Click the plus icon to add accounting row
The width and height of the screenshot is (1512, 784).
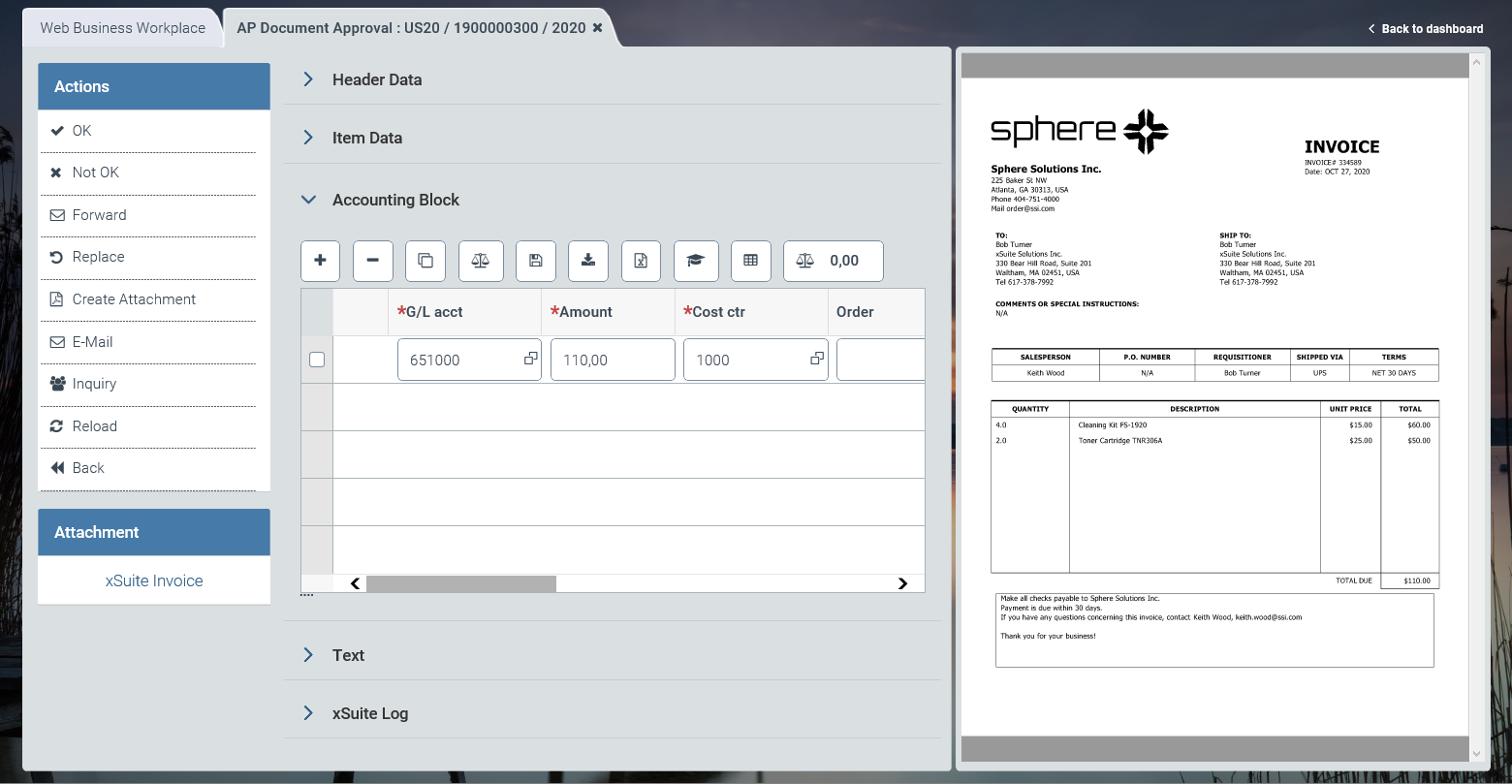pyautogui.click(x=320, y=261)
